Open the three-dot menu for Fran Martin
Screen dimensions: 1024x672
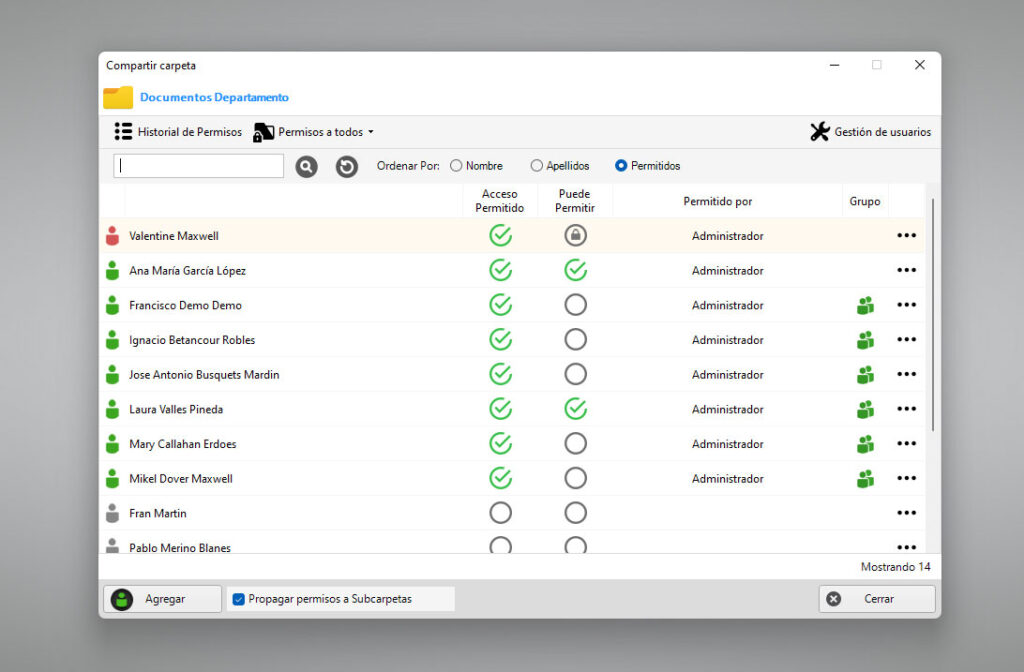click(x=906, y=513)
